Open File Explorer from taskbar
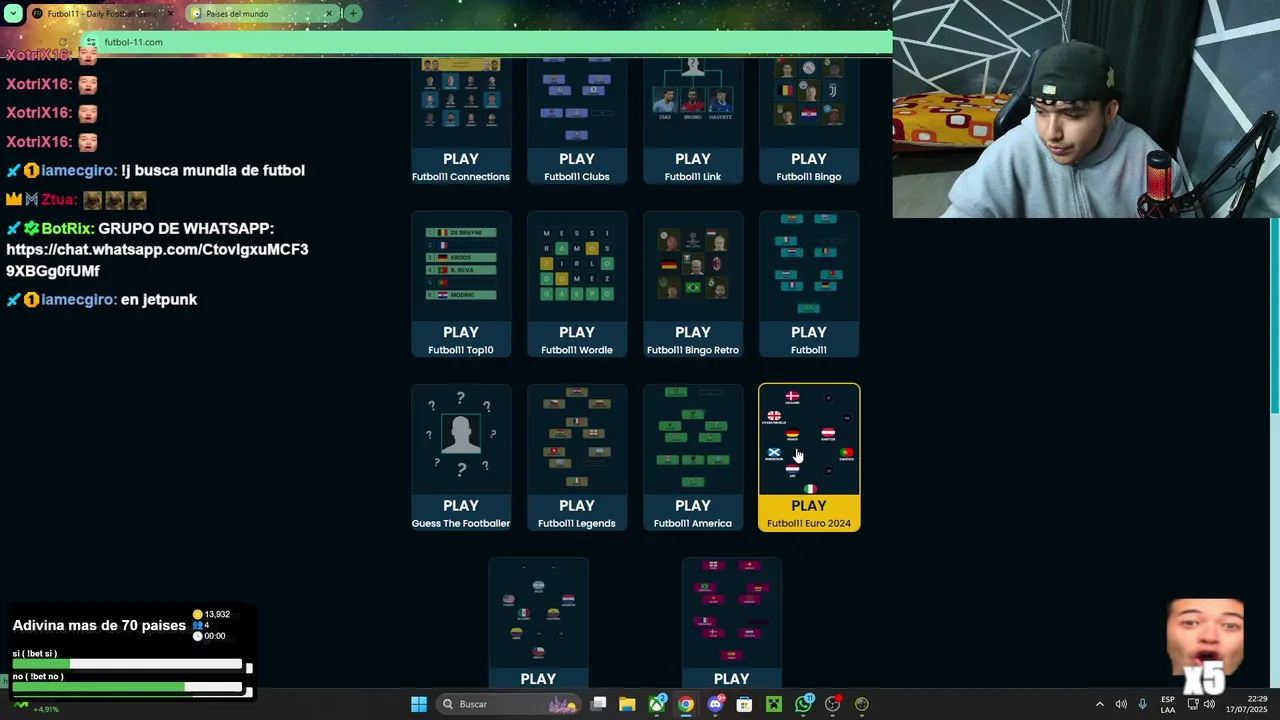Viewport: 1280px width, 720px height. pyautogui.click(x=627, y=704)
